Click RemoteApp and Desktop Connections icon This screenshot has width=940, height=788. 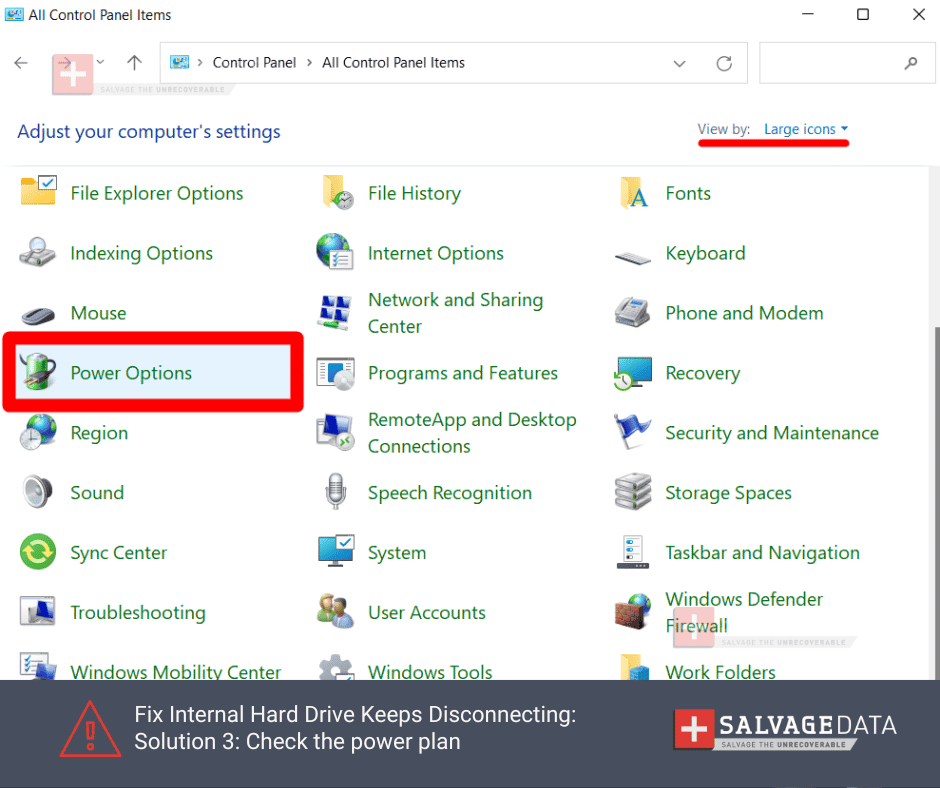pos(335,432)
